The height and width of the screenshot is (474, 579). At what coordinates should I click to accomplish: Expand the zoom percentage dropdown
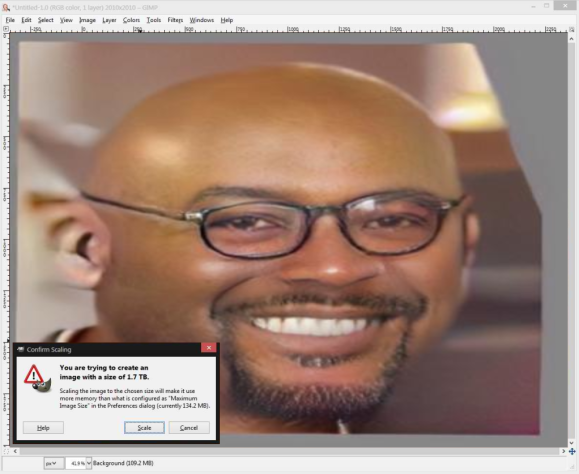[x=89, y=463]
